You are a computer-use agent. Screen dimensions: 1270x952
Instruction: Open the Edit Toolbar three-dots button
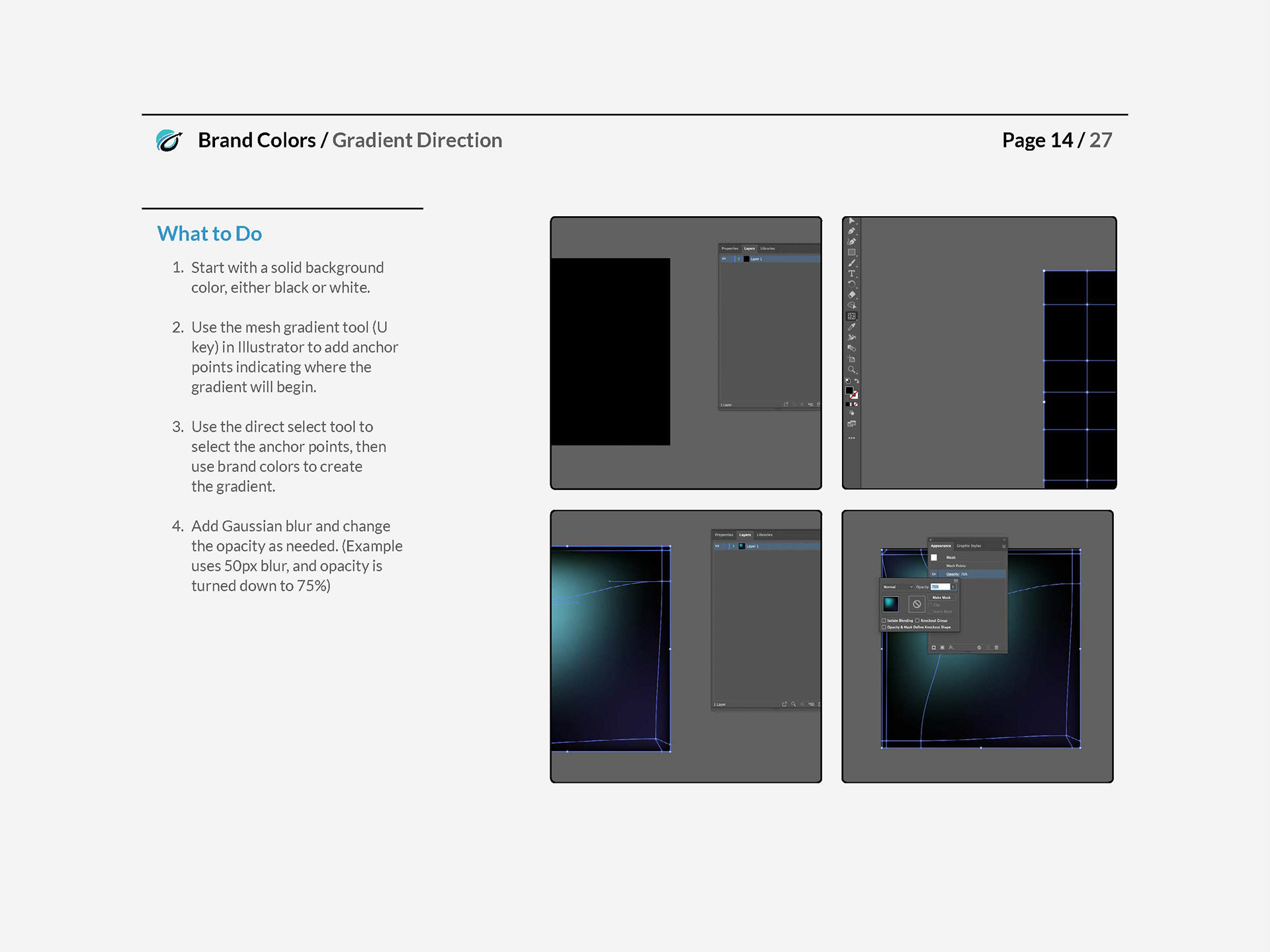click(852, 438)
